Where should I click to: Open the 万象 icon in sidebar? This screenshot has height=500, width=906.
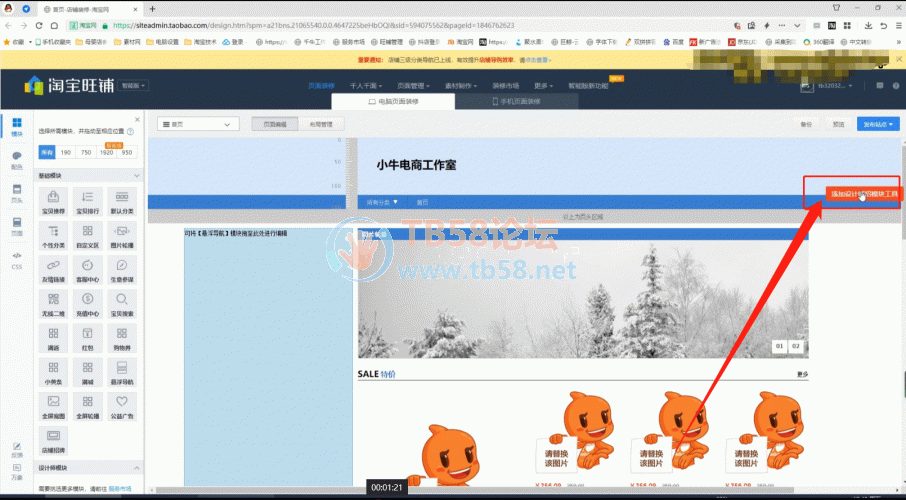(17, 472)
